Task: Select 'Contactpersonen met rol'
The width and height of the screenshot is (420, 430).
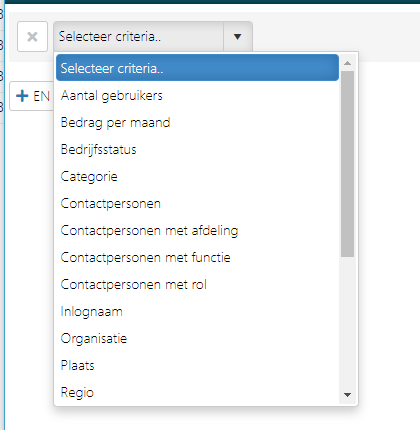Action: (x=197, y=285)
